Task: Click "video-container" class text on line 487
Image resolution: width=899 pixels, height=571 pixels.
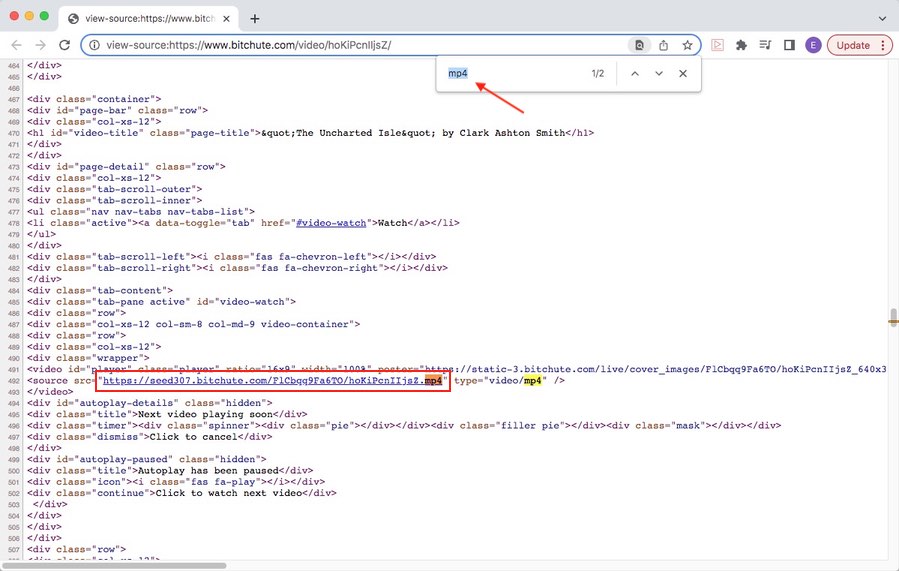Action: 307,324
